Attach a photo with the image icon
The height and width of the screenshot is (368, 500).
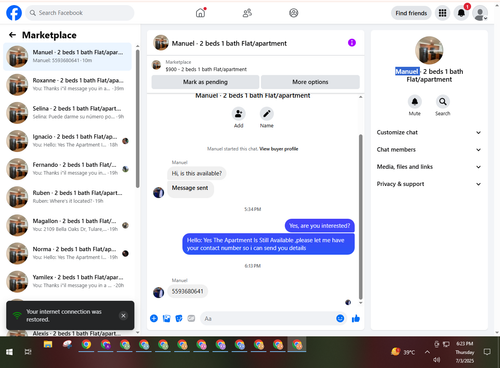[x=166, y=318]
